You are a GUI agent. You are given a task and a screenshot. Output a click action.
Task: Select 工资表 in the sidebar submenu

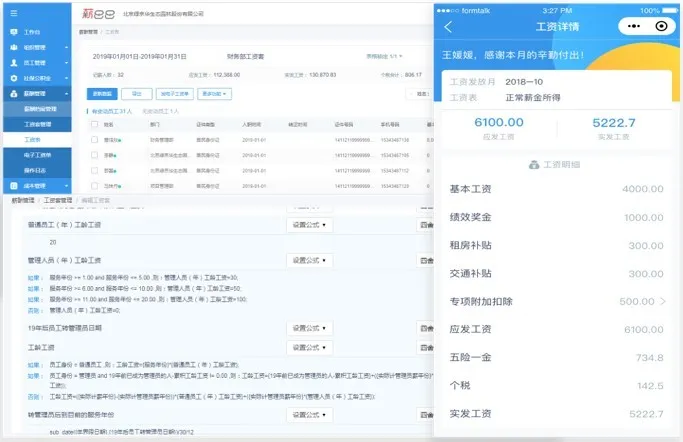click(x=32, y=139)
